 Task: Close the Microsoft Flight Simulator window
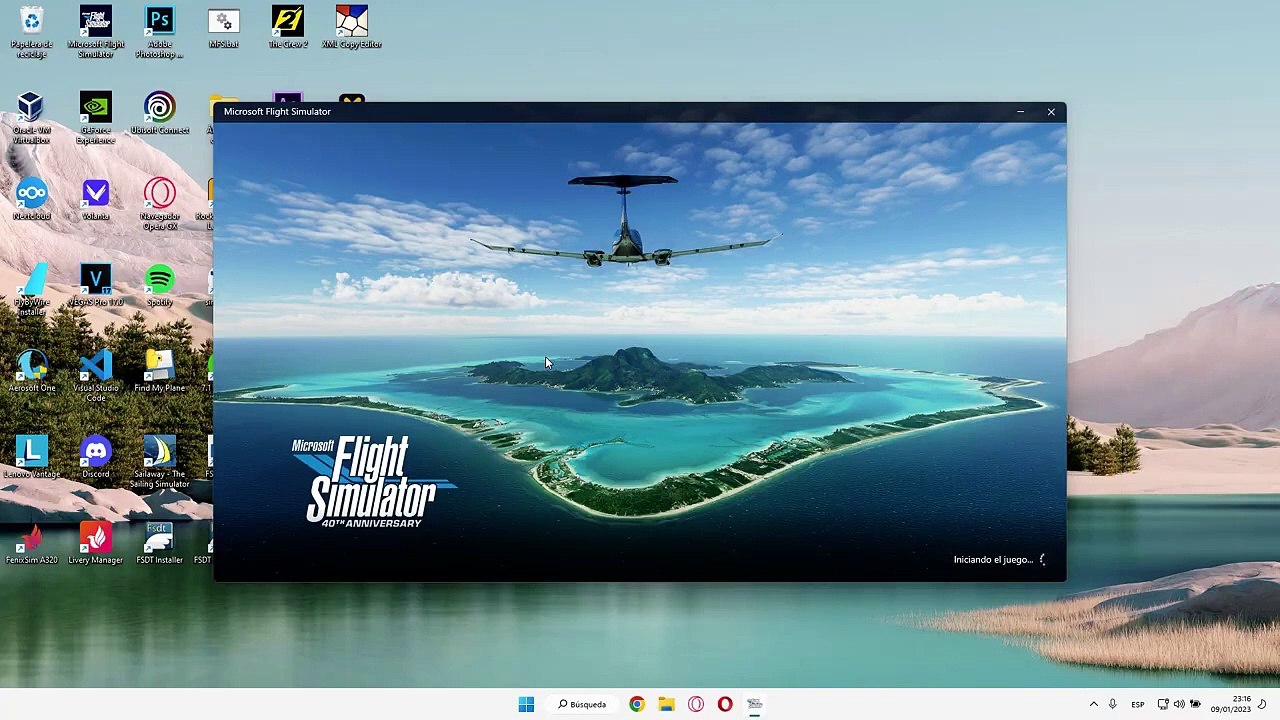pyautogui.click(x=1051, y=112)
